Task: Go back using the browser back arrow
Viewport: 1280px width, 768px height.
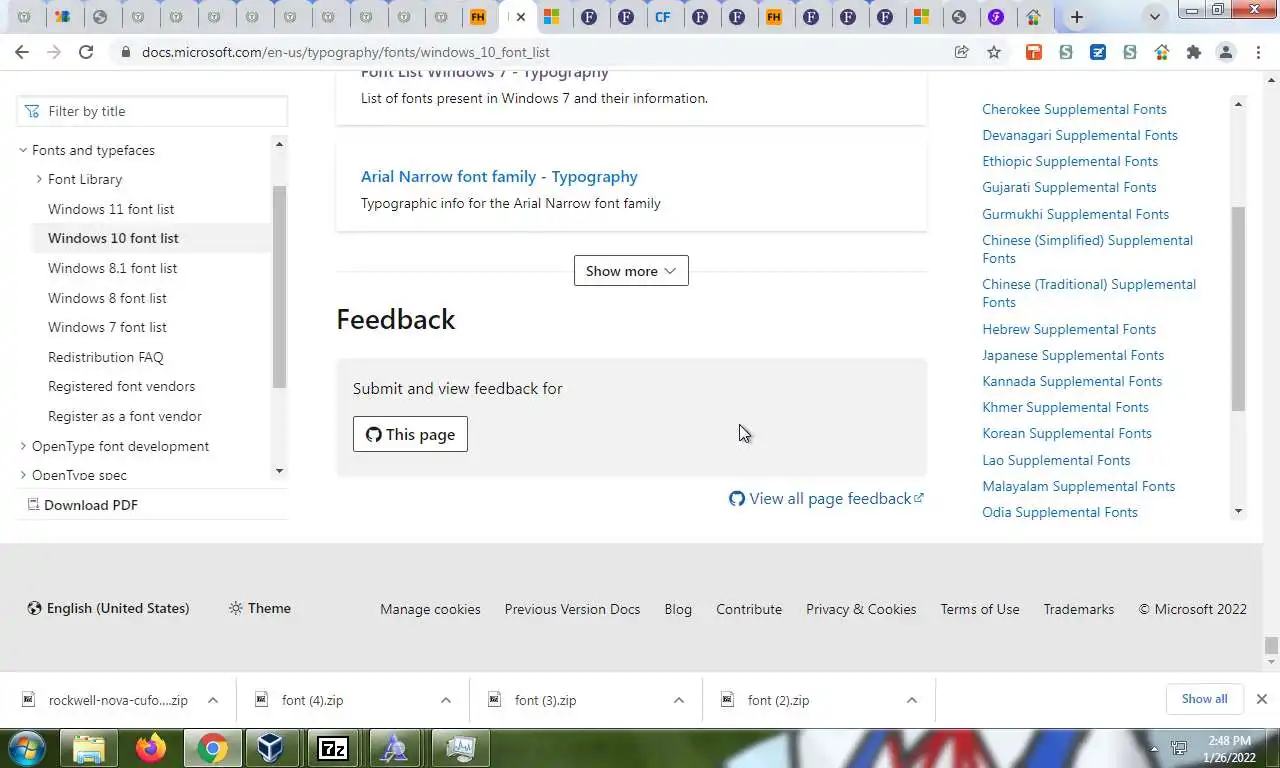Action: [22, 52]
